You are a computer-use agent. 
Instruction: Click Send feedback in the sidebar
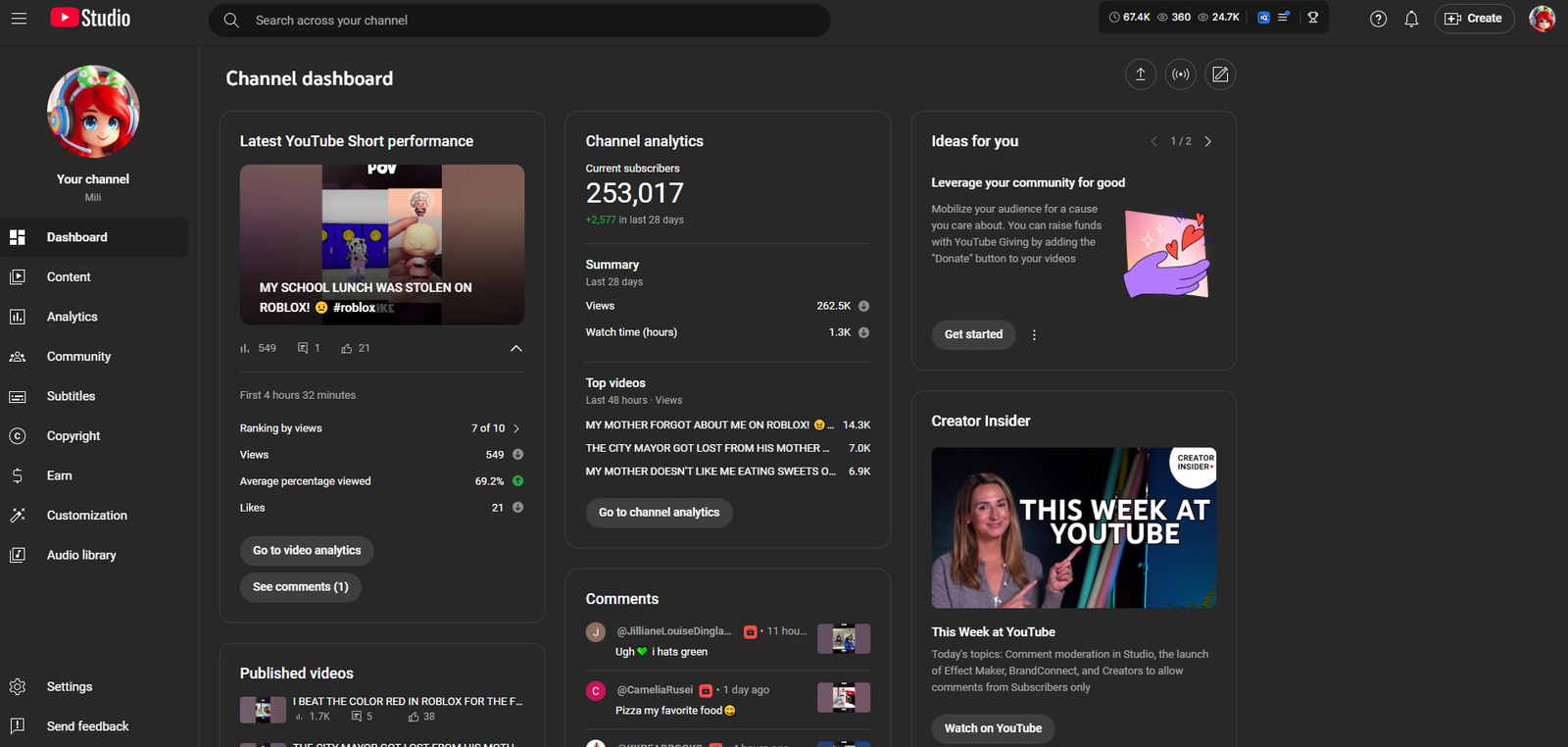point(94,726)
